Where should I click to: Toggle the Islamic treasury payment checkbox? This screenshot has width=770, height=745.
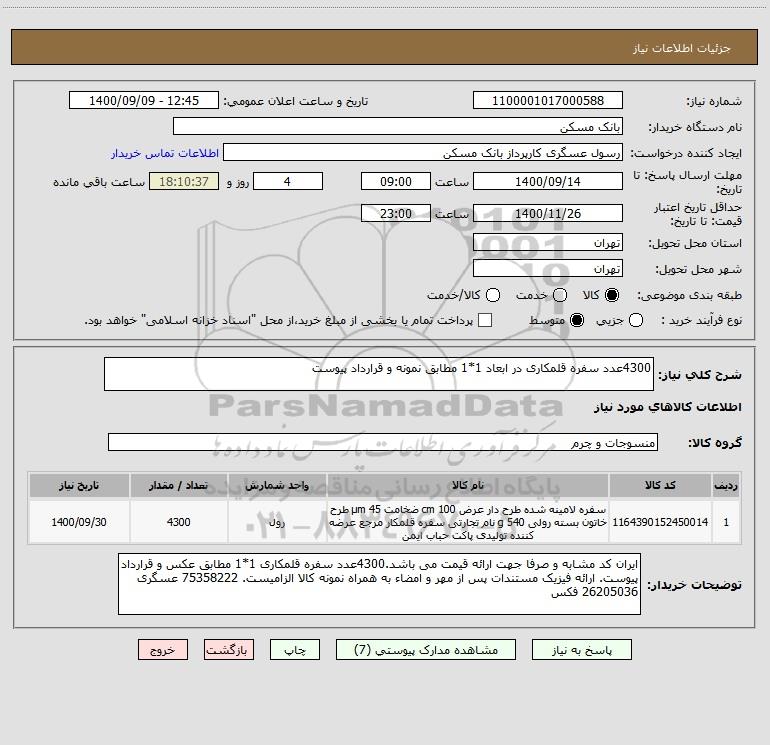click(x=485, y=320)
